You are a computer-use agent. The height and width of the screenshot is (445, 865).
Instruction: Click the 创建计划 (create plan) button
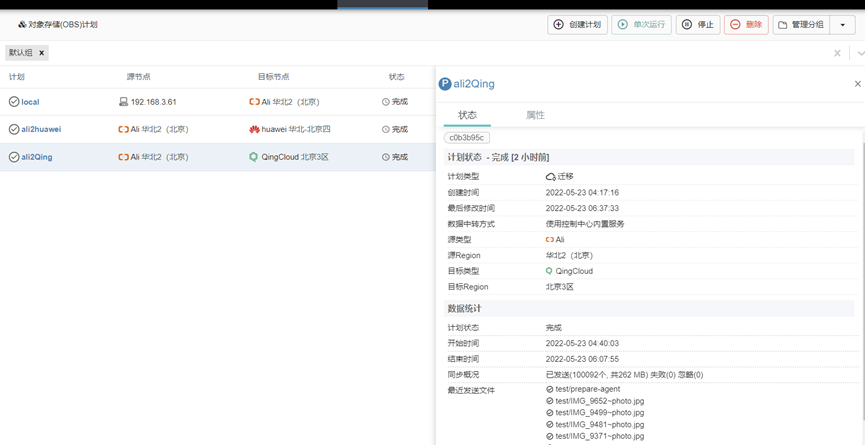(x=577, y=24)
